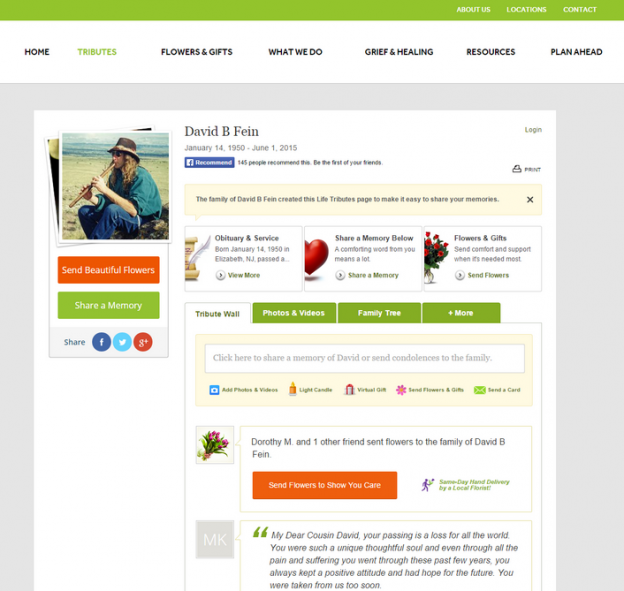The image size is (624, 591).
Task: Open Grief & Healing menu
Action: [x=399, y=52]
